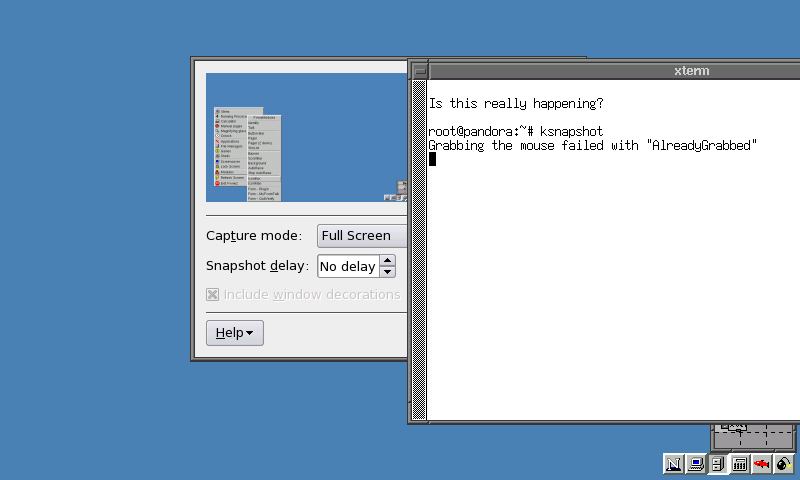
Task: Increase snapshot delay with up arrow
Action: point(388,261)
